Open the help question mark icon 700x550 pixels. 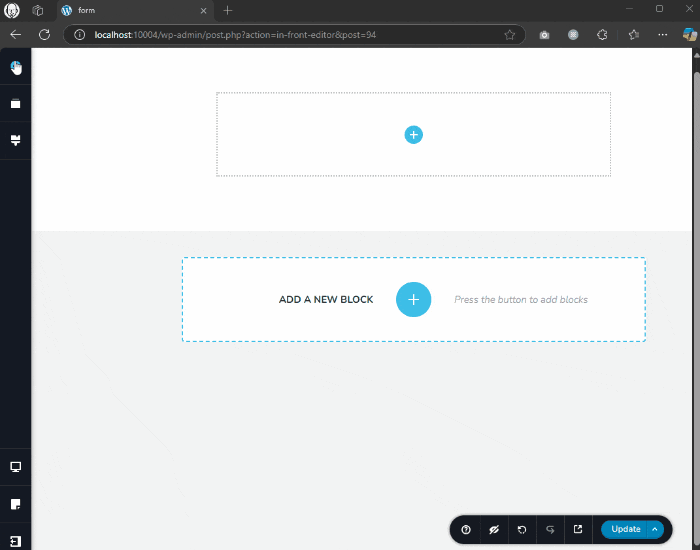466,529
